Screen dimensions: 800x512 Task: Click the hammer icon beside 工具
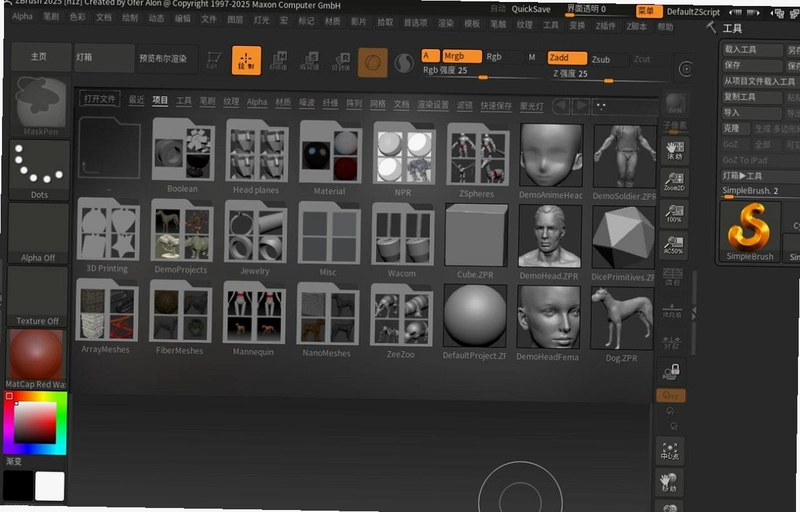(x=711, y=27)
